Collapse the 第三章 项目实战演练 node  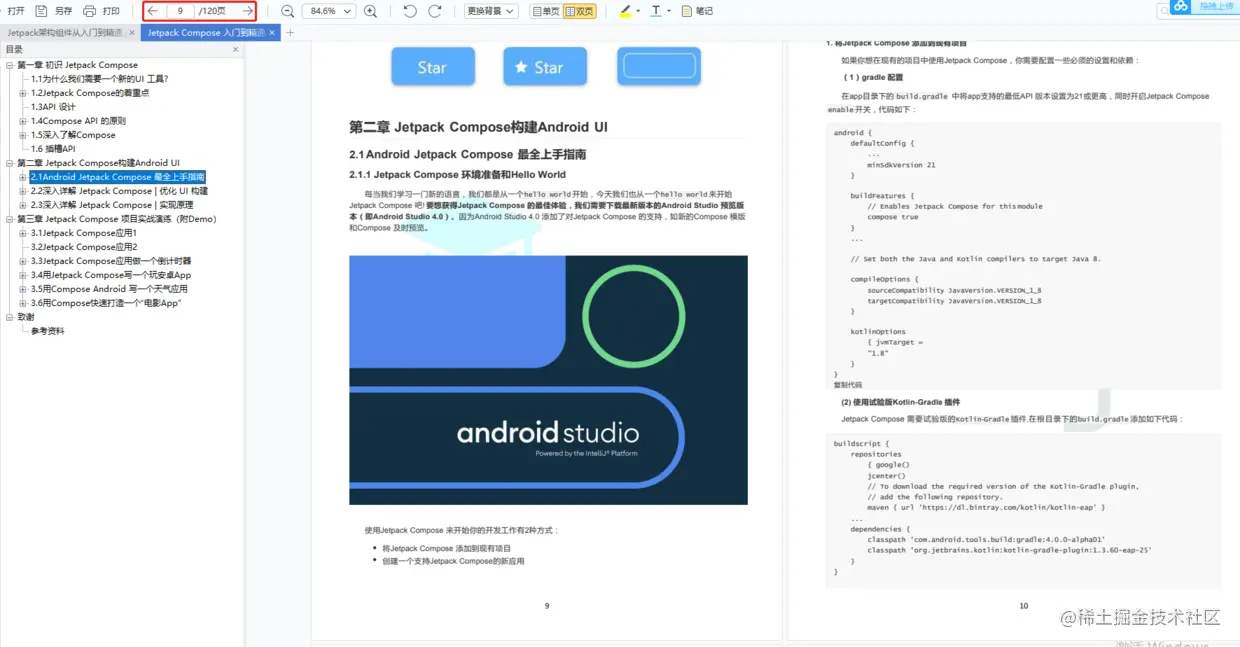click(9, 219)
